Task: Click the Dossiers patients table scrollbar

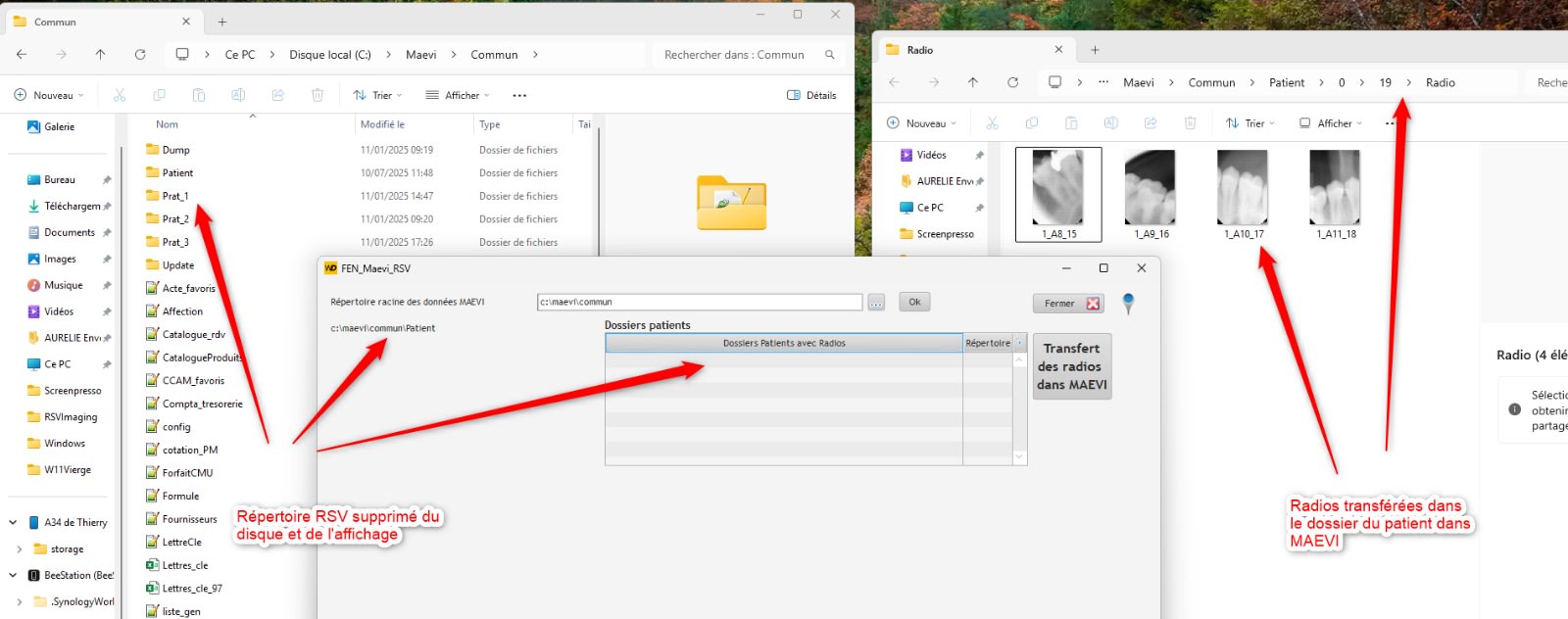Action: pos(1019,402)
